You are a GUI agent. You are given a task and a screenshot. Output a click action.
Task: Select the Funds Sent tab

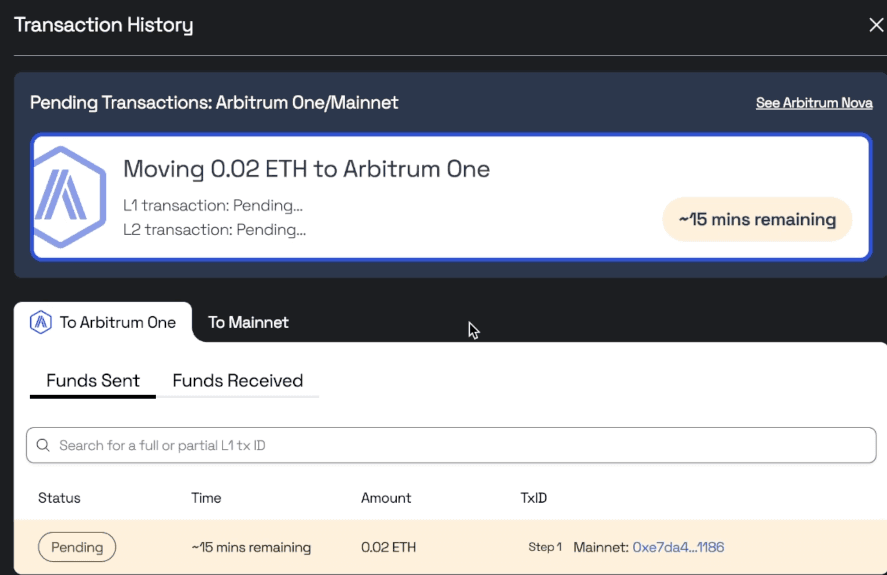pos(93,381)
